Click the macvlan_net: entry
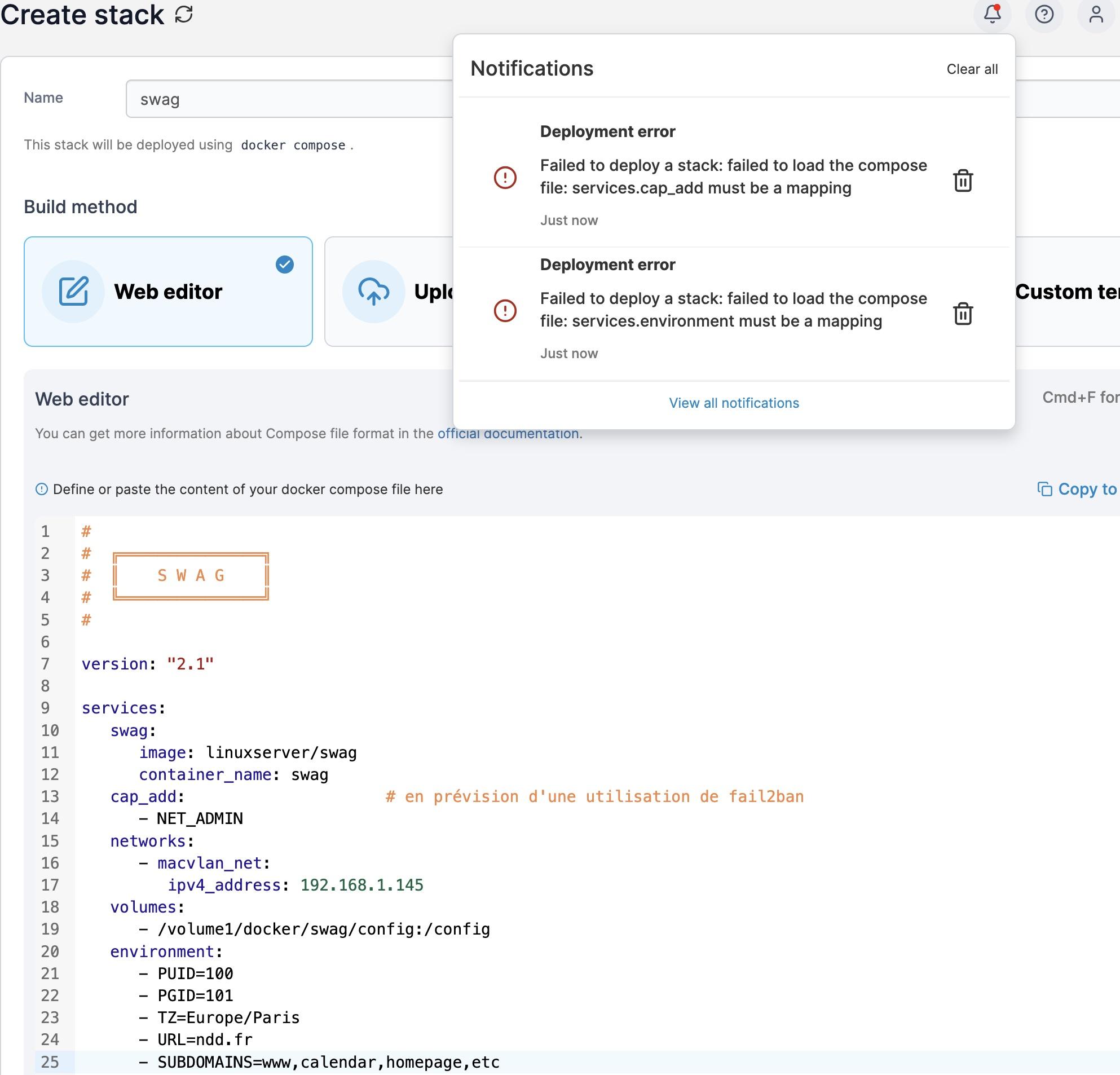Image resolution: width=1120 pixels, height=1075 pixels. click(205, 863)
